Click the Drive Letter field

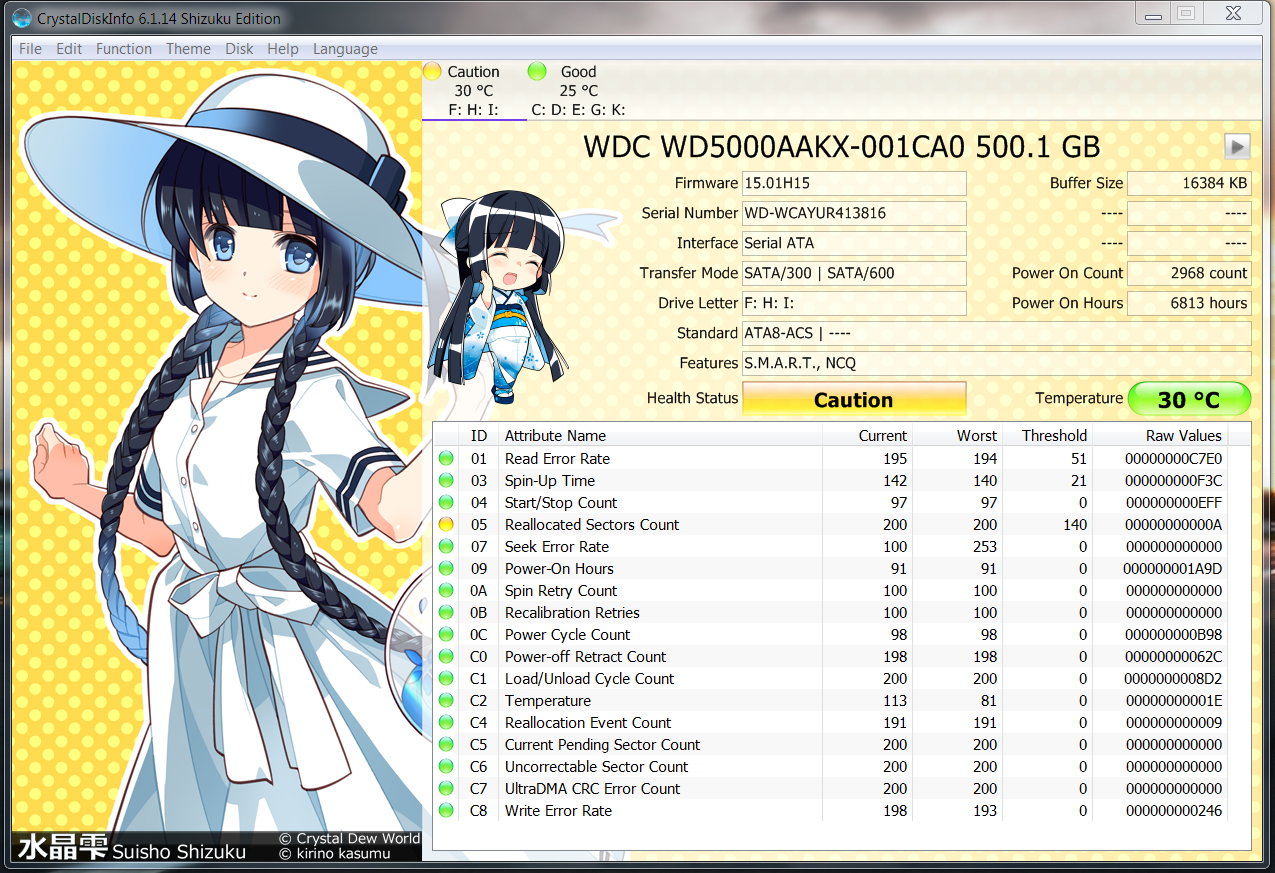854,303
